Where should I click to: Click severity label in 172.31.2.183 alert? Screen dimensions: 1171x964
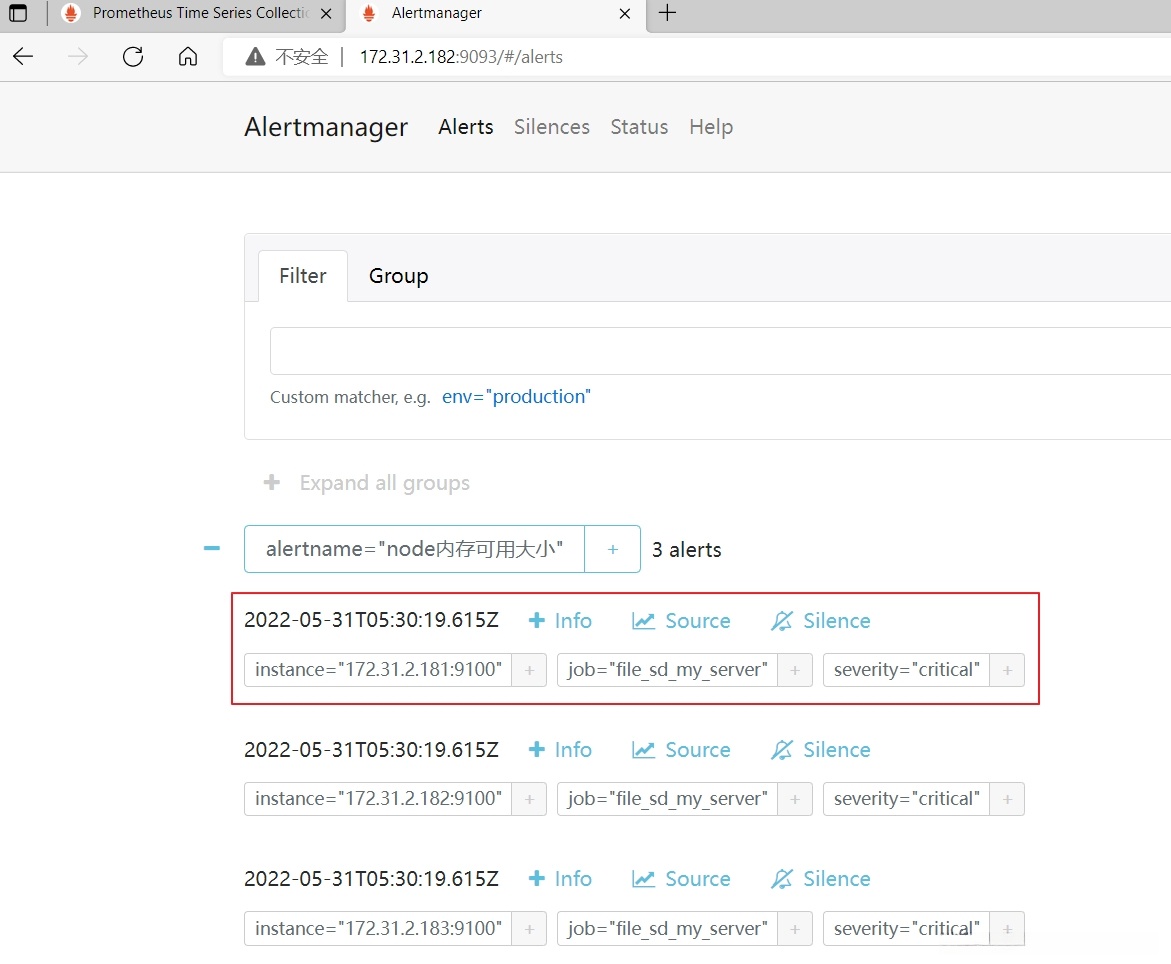pyautogui.click(x=907, y=928)
